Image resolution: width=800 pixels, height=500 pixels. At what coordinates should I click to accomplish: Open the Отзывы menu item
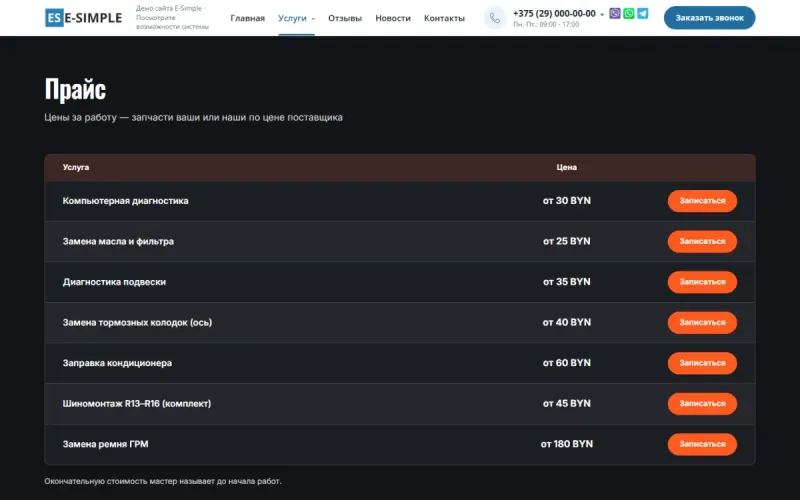click(x=345, y=18)
